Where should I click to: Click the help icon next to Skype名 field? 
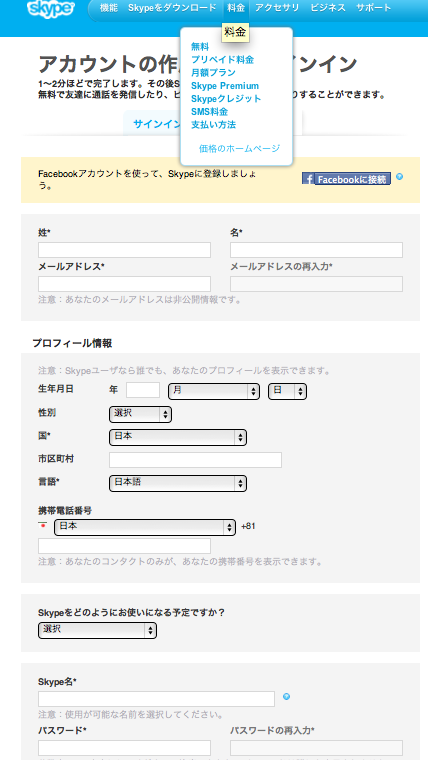tap(286, 697)
